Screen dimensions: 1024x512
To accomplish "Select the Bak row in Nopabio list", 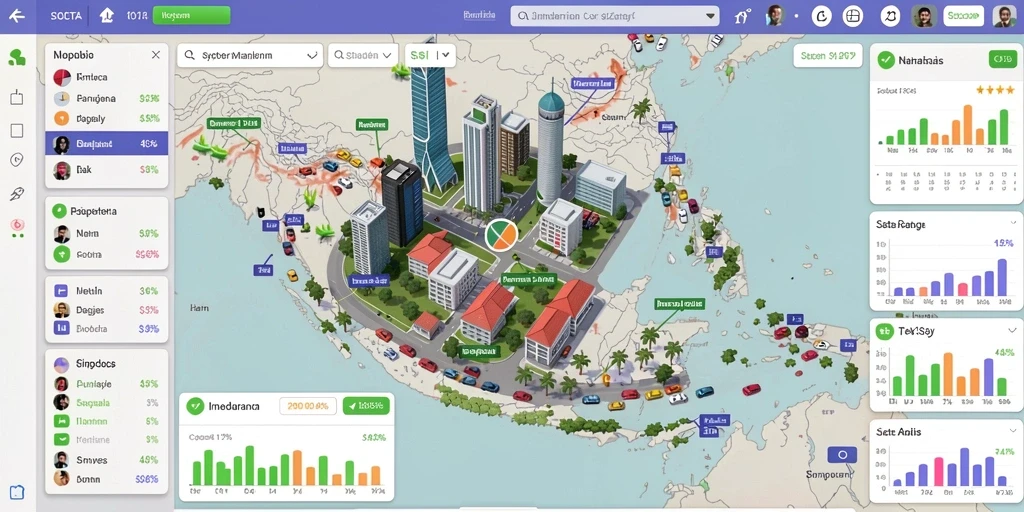I will (106, 170).
